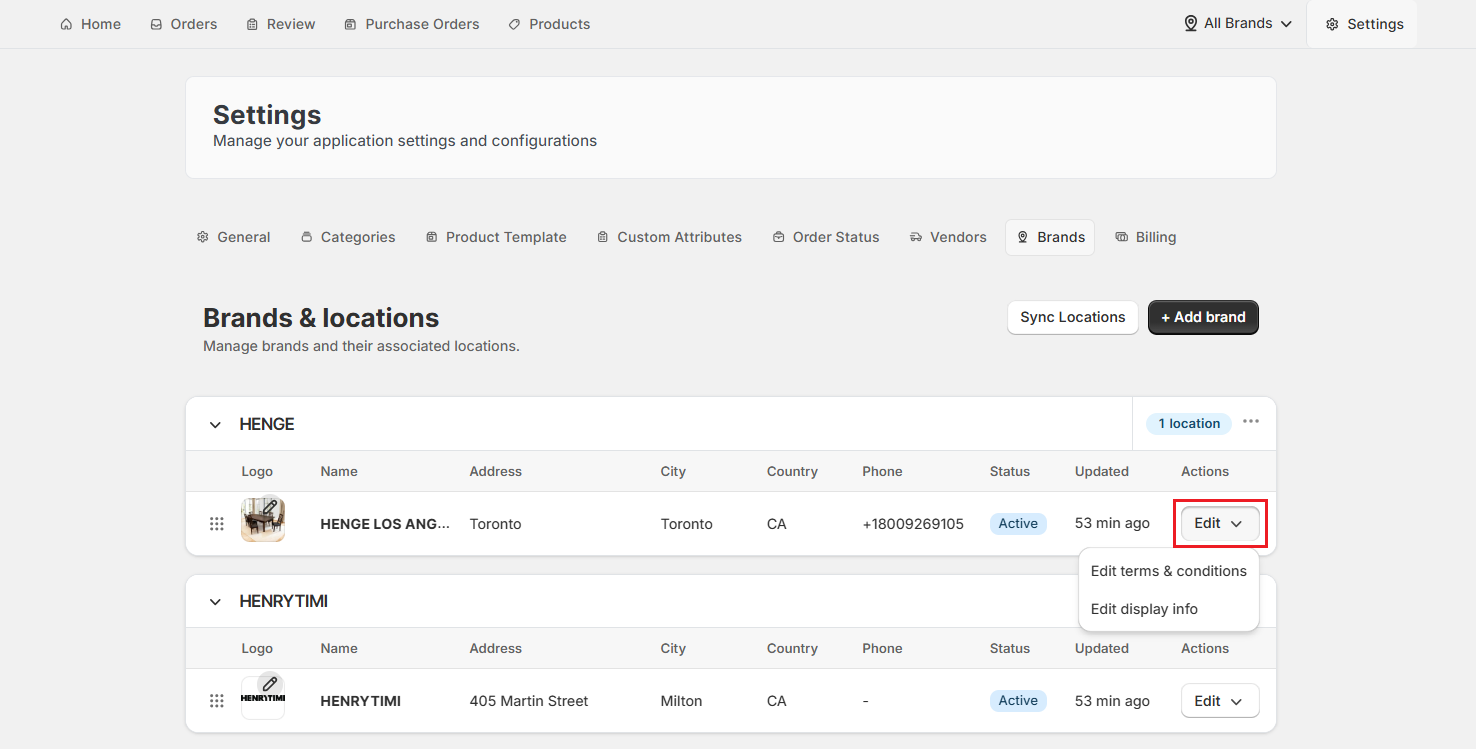Click phone number +18009269105

913,524
